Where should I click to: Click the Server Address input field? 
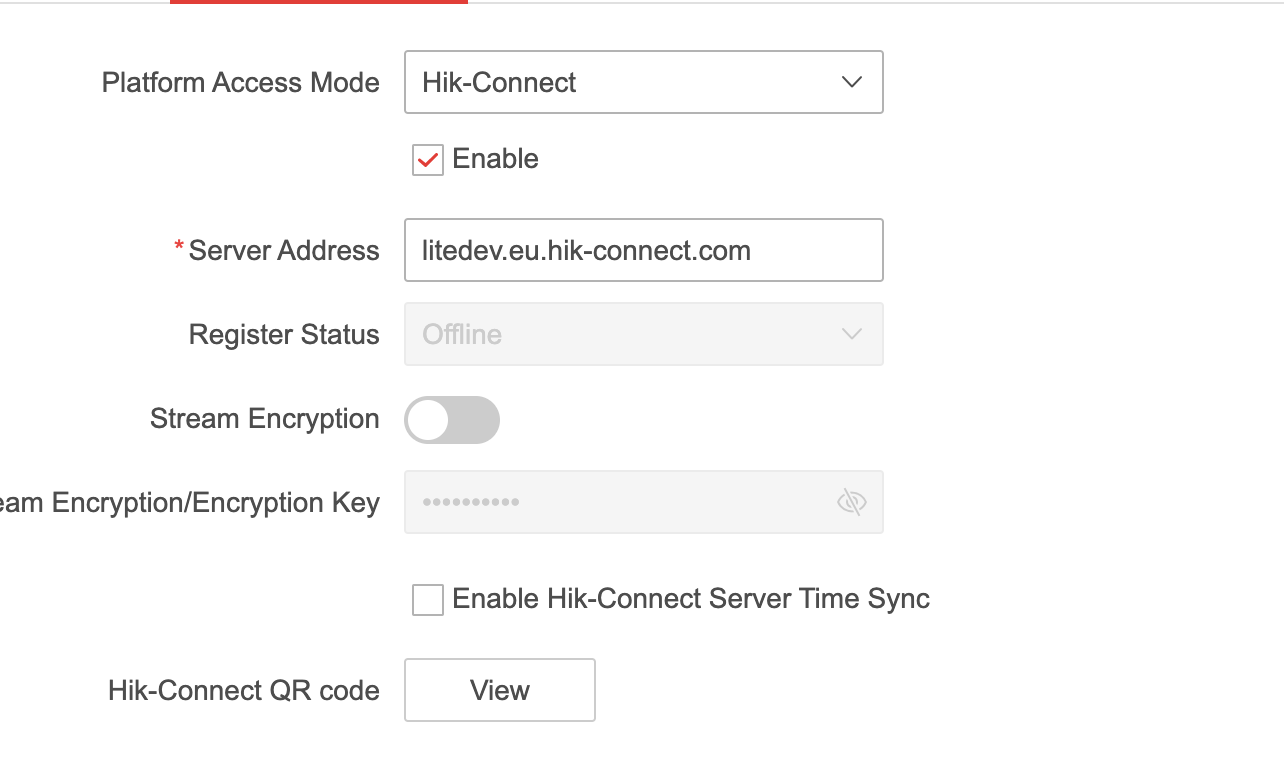click(x=643, y=250)
